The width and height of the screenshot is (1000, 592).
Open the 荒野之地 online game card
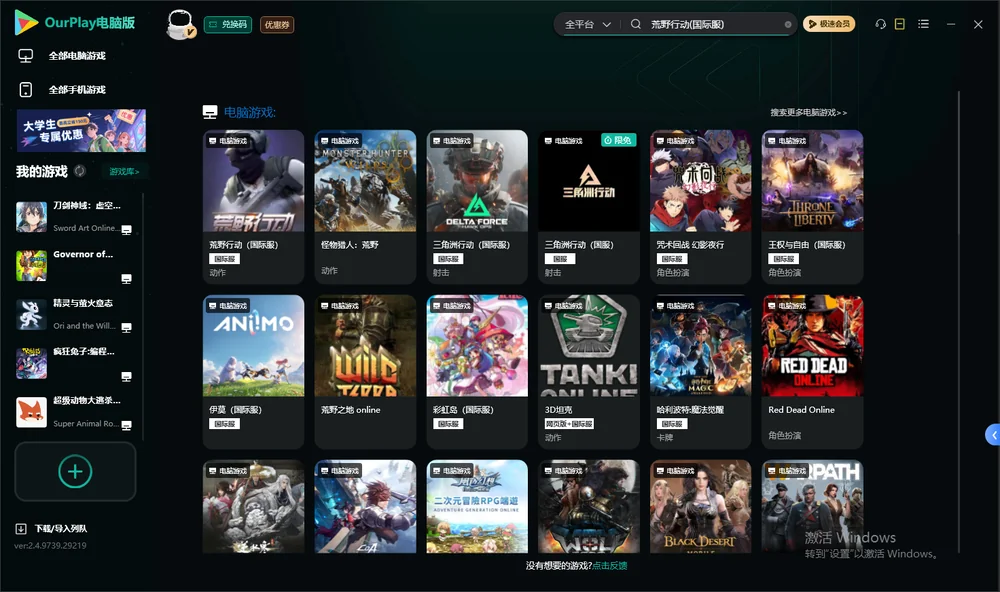point(365,372)
